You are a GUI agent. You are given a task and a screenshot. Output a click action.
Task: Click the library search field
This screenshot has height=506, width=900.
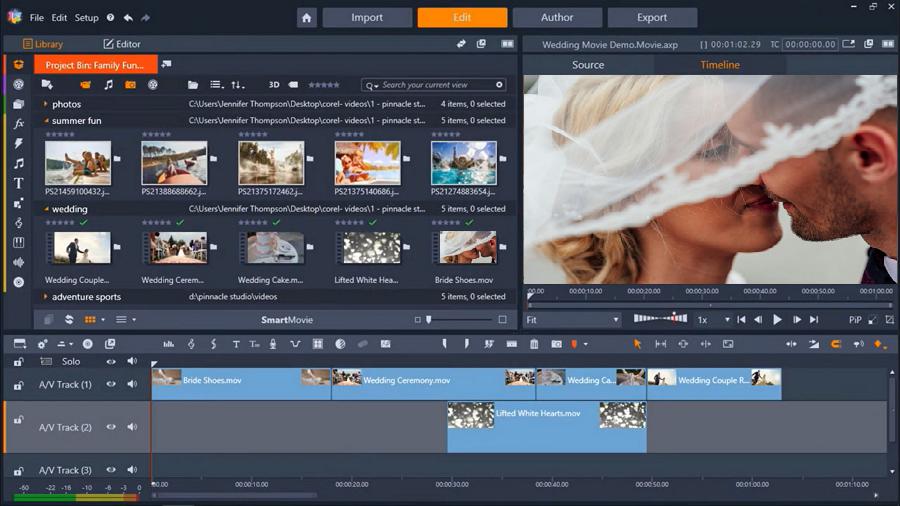pyautogui.click(x=435, y=85)
